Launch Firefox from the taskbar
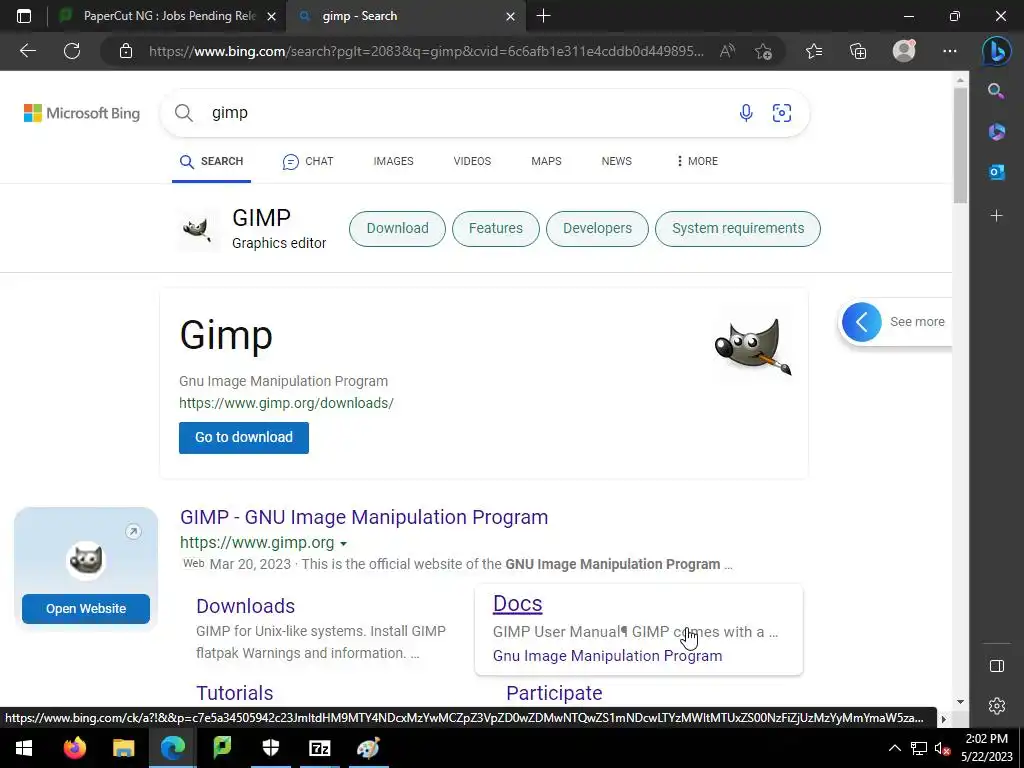Image resolution: width=1024 pixels, height=768 pixels. [x=74, y=748]
